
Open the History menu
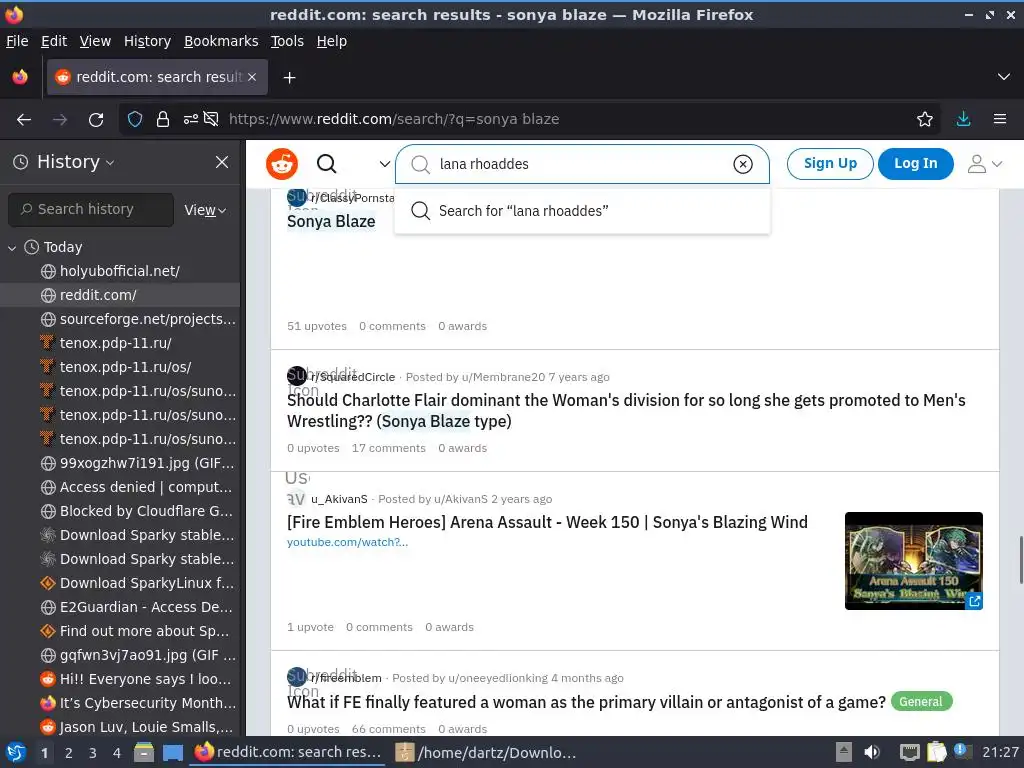pos(147,41)
